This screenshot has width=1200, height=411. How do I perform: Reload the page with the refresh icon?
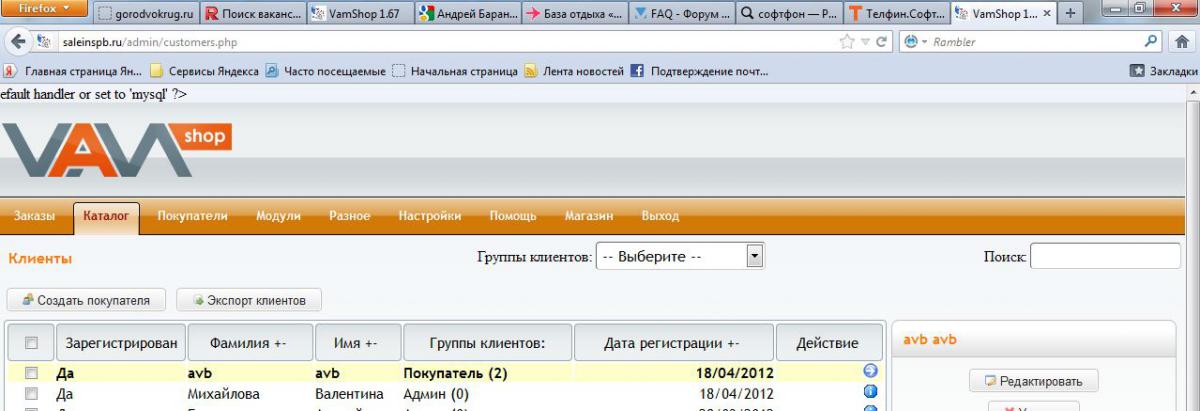click(x=882, y=42)
